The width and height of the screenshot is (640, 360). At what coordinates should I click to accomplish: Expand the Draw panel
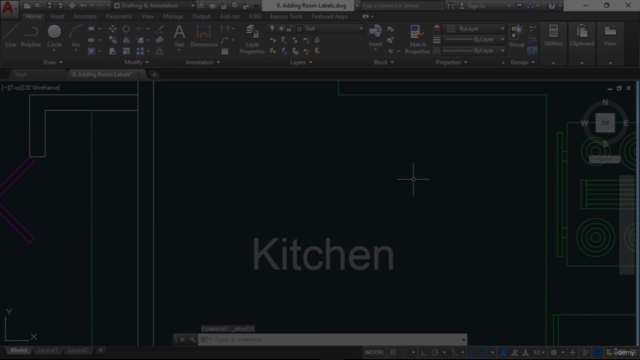[x=53, y=62]
